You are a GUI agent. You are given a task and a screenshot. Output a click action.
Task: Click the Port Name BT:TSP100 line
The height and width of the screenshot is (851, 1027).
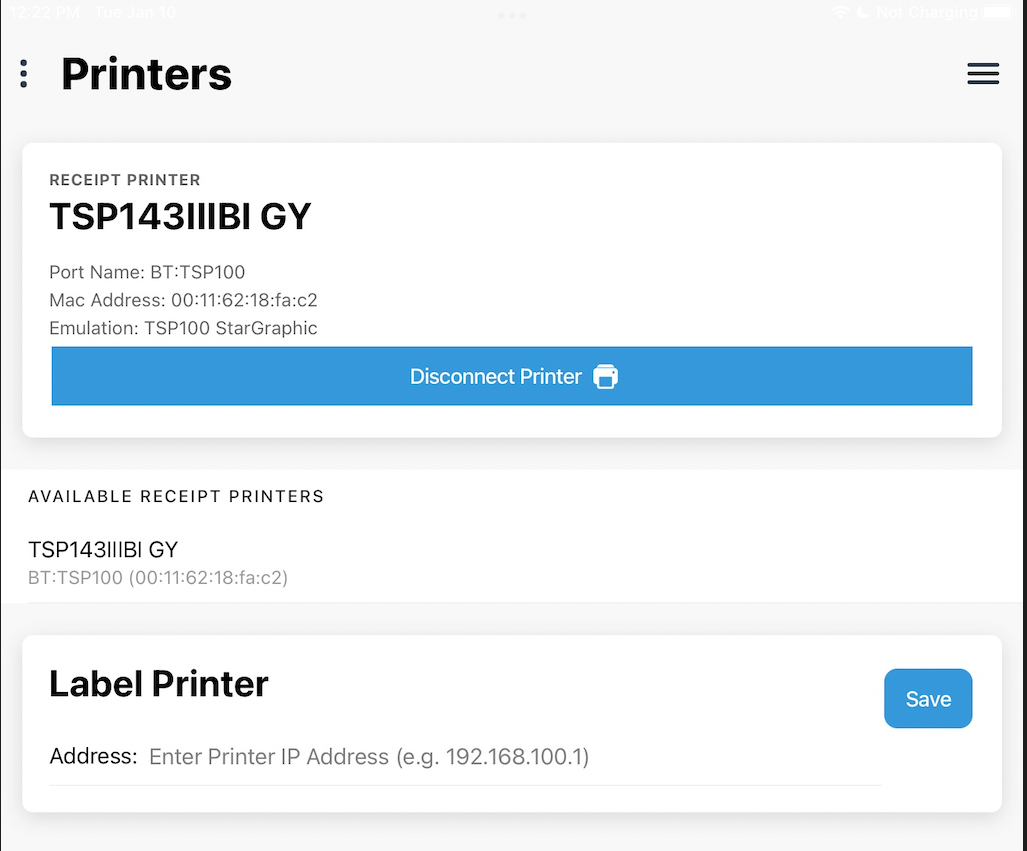[147, 272]
